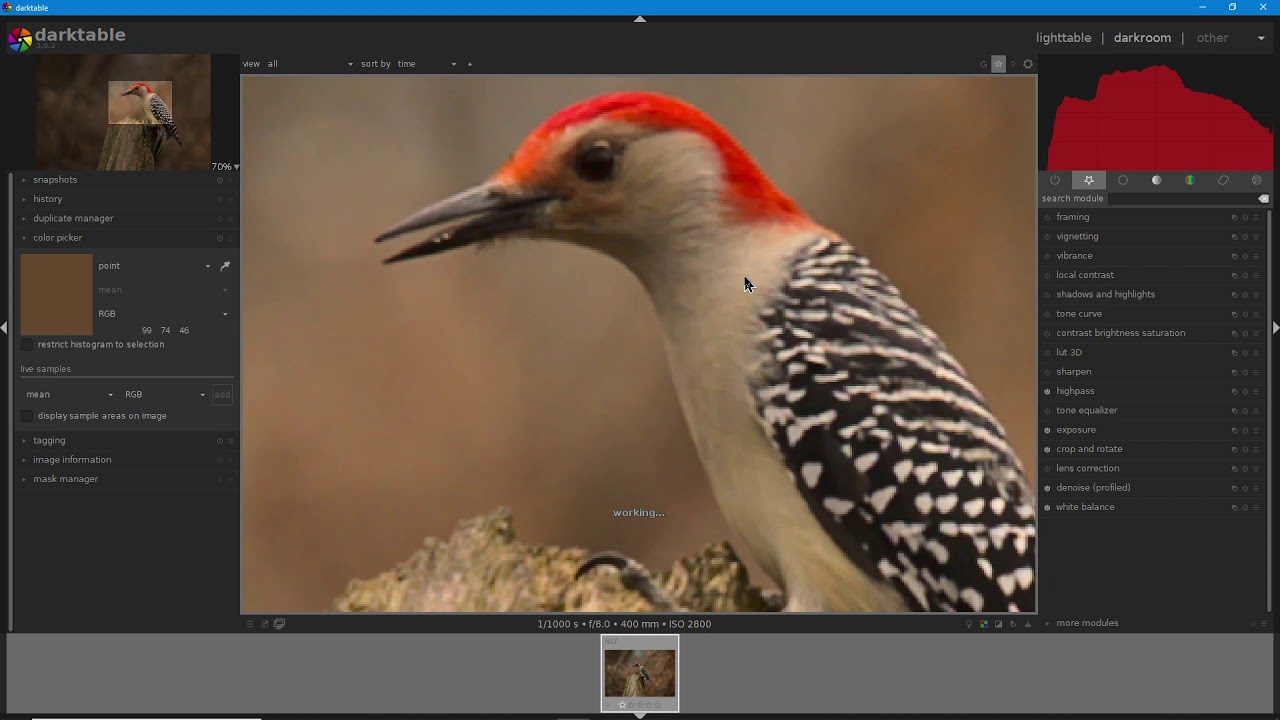Viewport: 1280px width, 720px height.
Task: Open global preferences gear icon
Action: pyautogui.click(x=1028, y=64)
